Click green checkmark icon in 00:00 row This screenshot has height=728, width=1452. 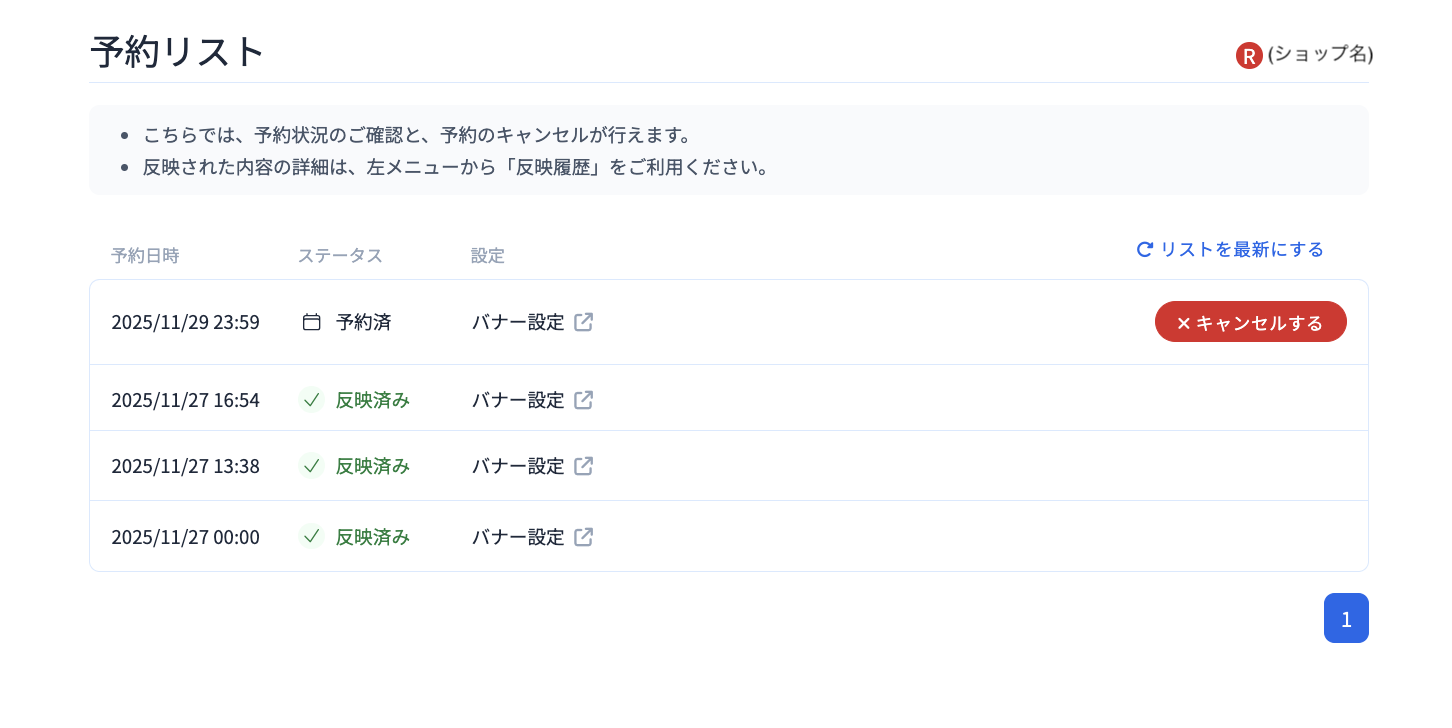pos(312,537)
